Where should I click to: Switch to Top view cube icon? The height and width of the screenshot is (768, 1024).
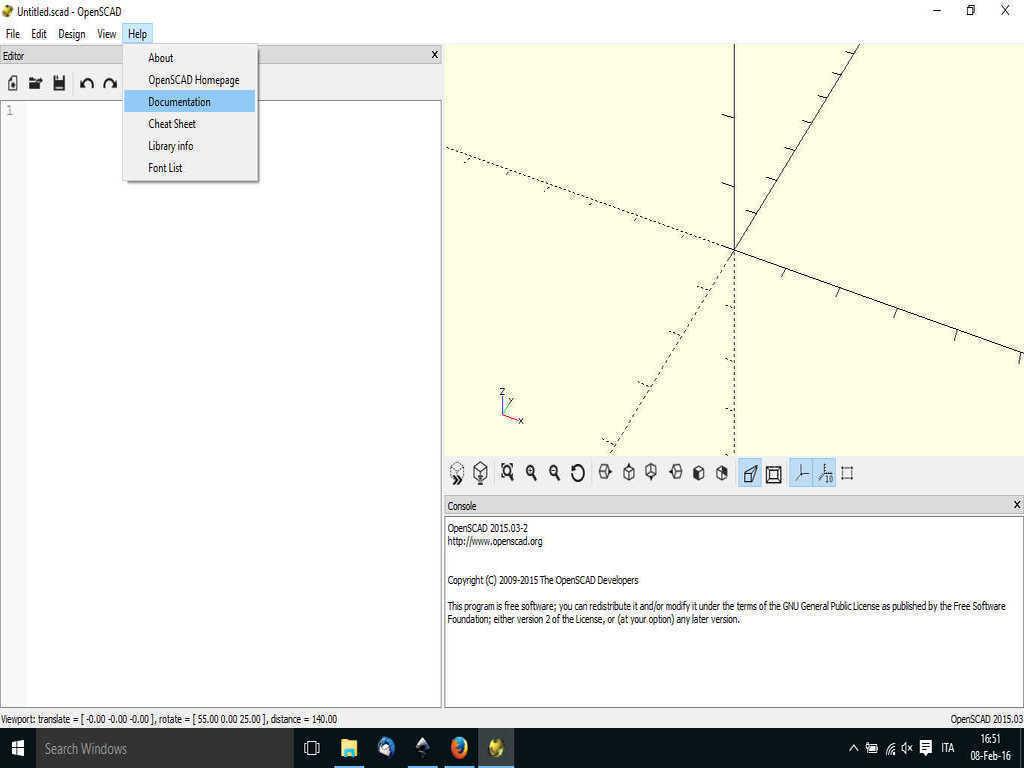(x=629, y=472)
